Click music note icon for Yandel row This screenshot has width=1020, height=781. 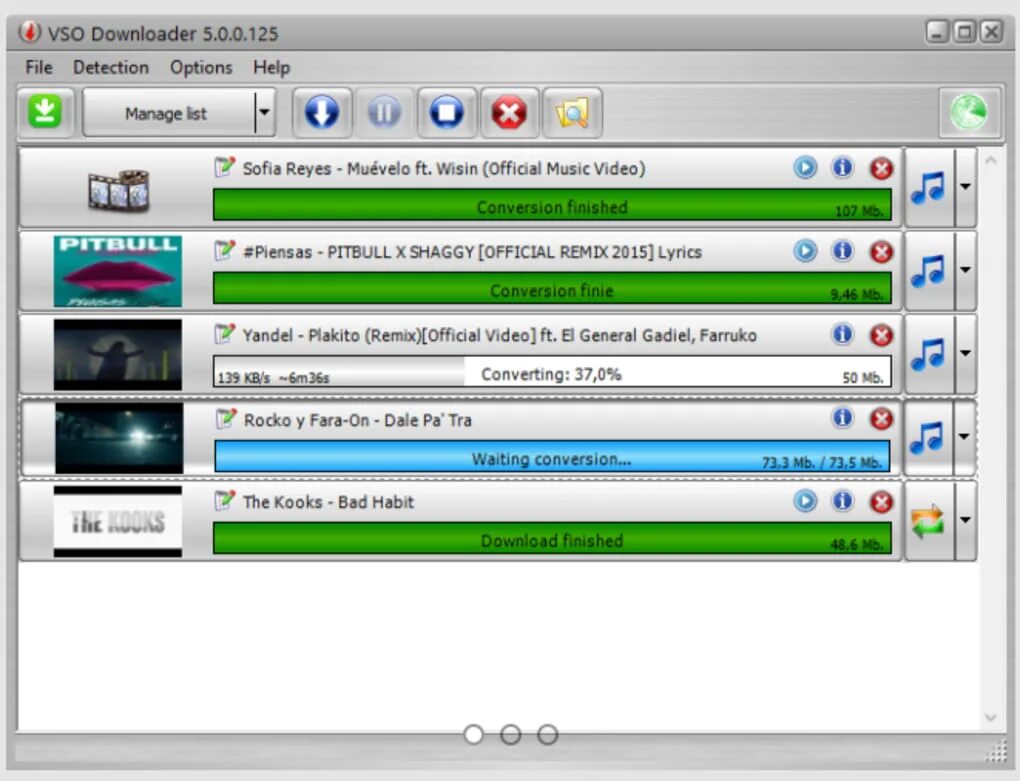tap(929, 354)
